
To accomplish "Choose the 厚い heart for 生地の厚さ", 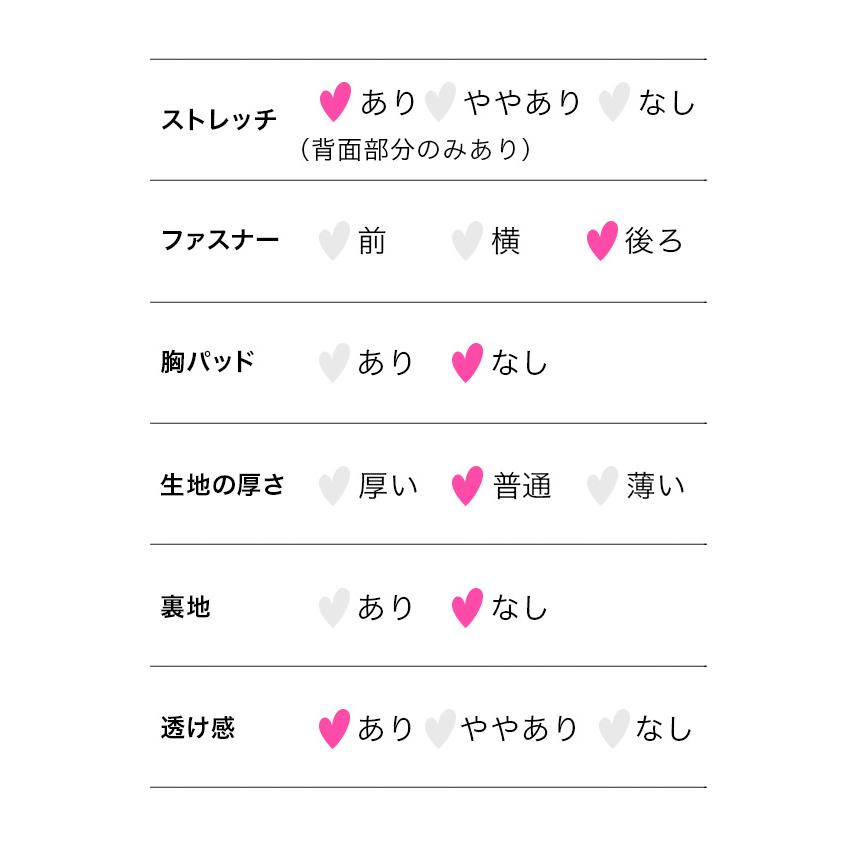I will pyautogui.click(x=333, y=486).
